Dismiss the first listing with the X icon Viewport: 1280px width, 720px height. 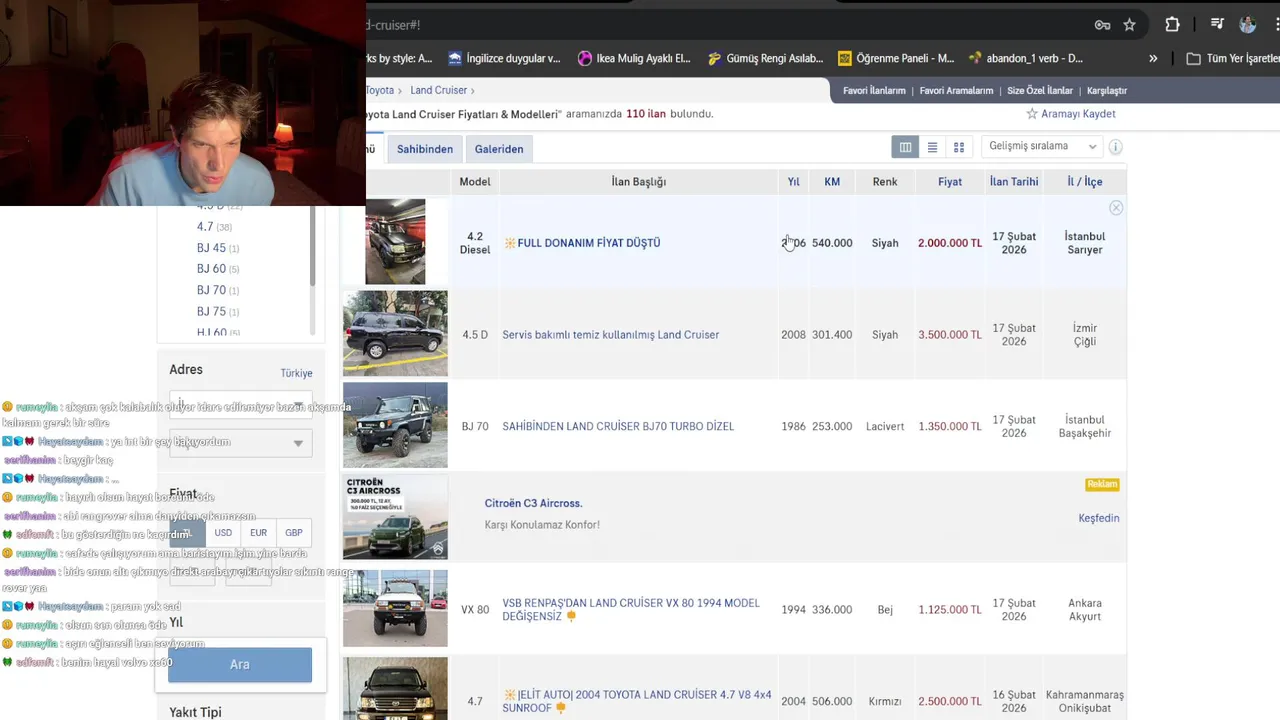pos(1116,208)
